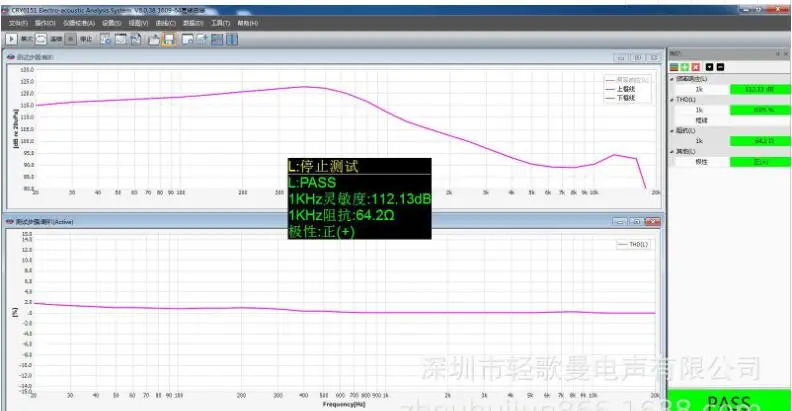Click the 连续 label in the toolbar
792x411 pixels.
pyautogui.click(x=56, y=39)
